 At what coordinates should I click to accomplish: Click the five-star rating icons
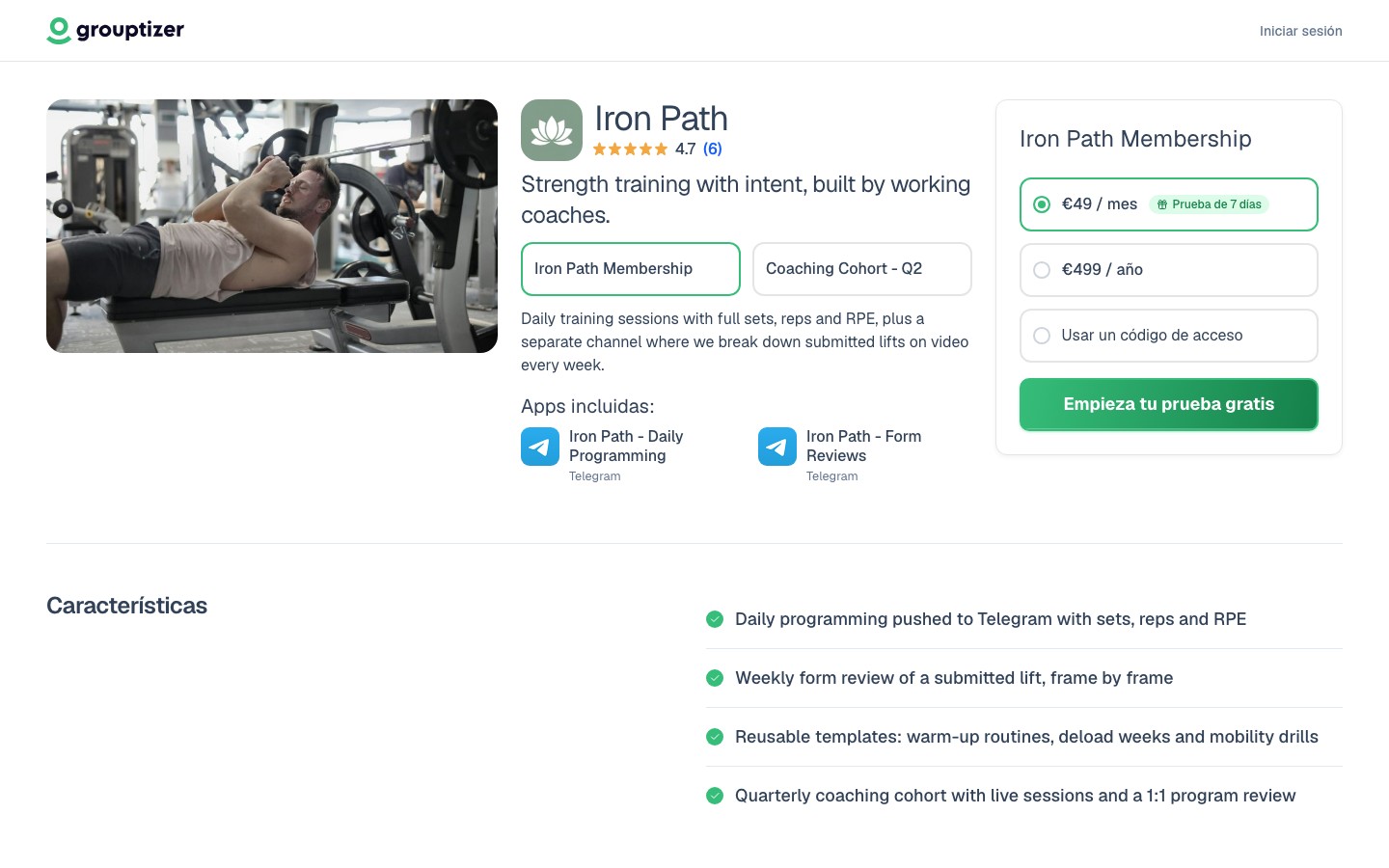pos(630,149)
